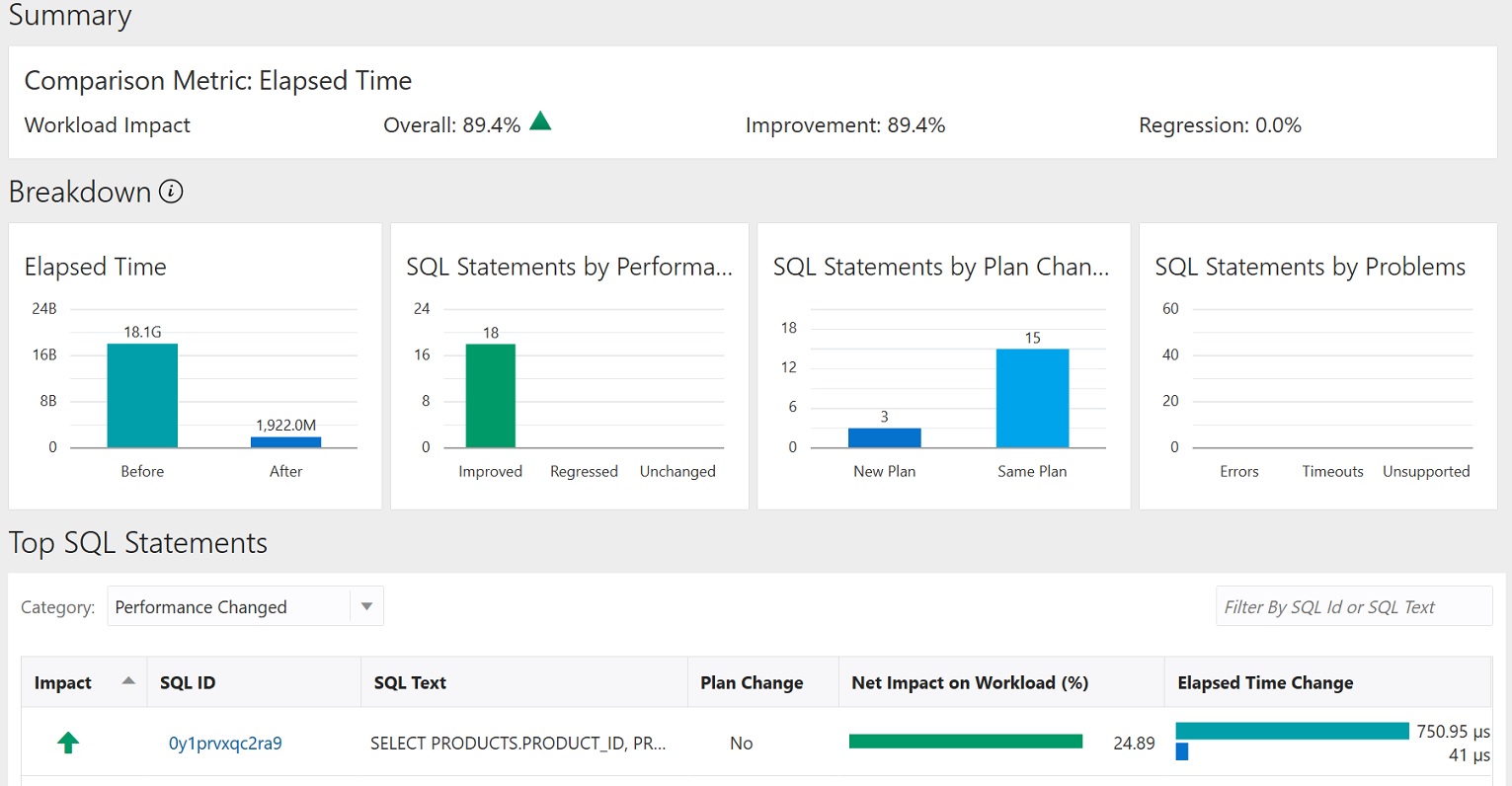Sort by Net Impact on Workload column
1512x786 pixels.
pos(970,682)
